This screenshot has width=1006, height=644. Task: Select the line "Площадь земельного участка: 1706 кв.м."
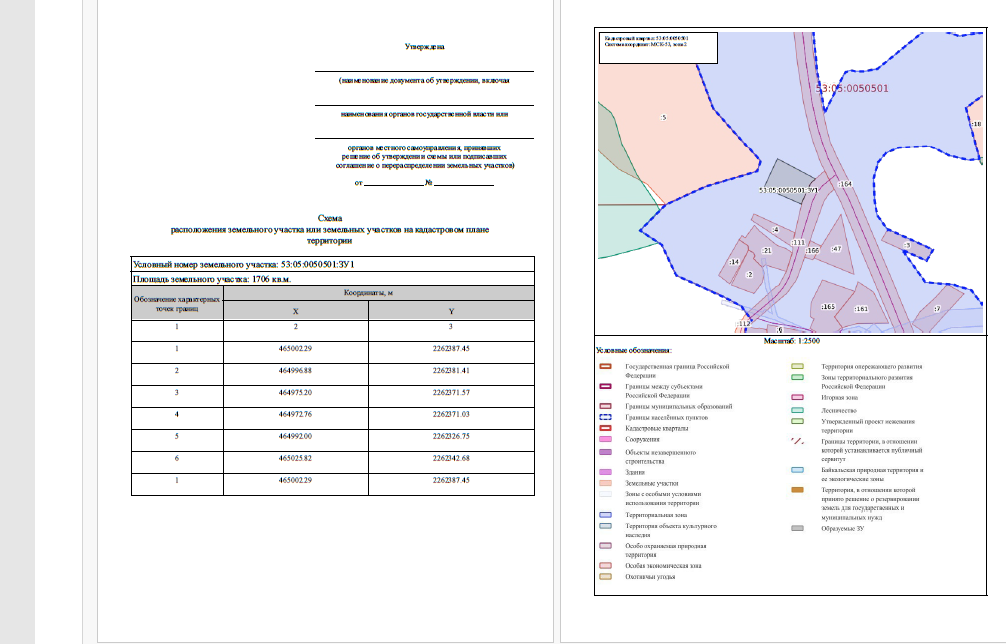pos(212,279)
